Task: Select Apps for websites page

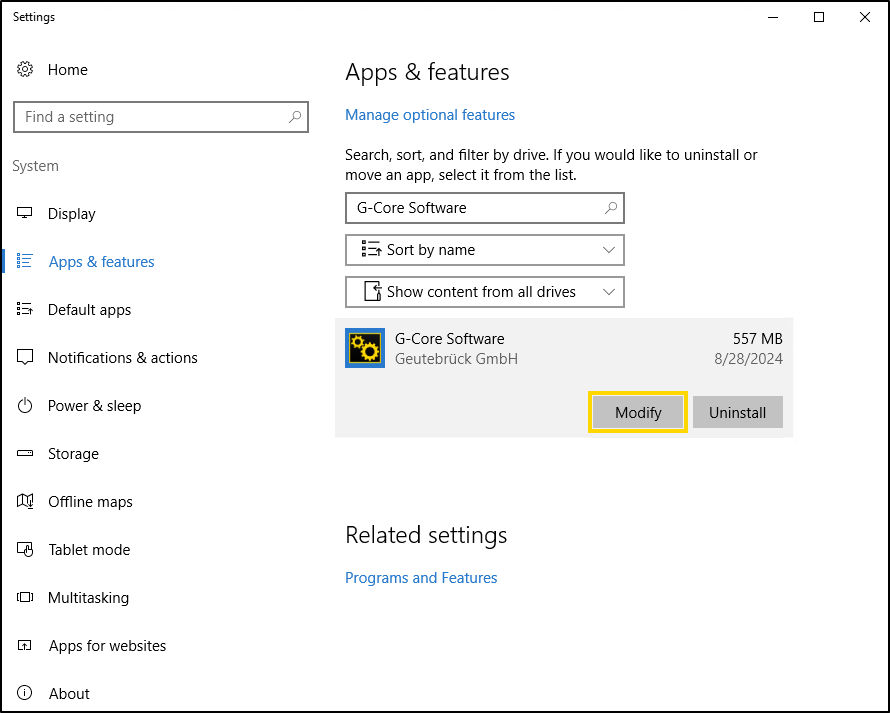Action: [x=107, y=646]
